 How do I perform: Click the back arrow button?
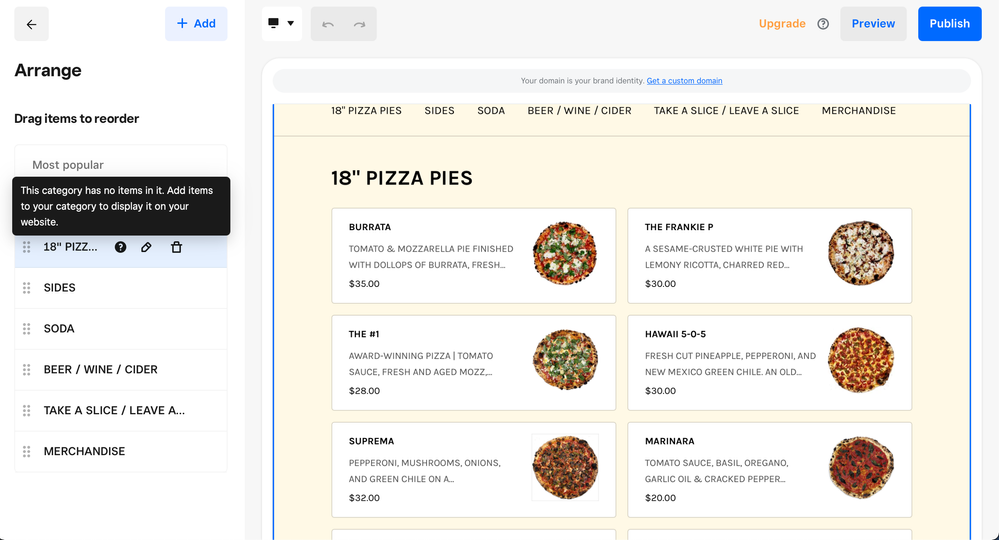click(31, 24)
